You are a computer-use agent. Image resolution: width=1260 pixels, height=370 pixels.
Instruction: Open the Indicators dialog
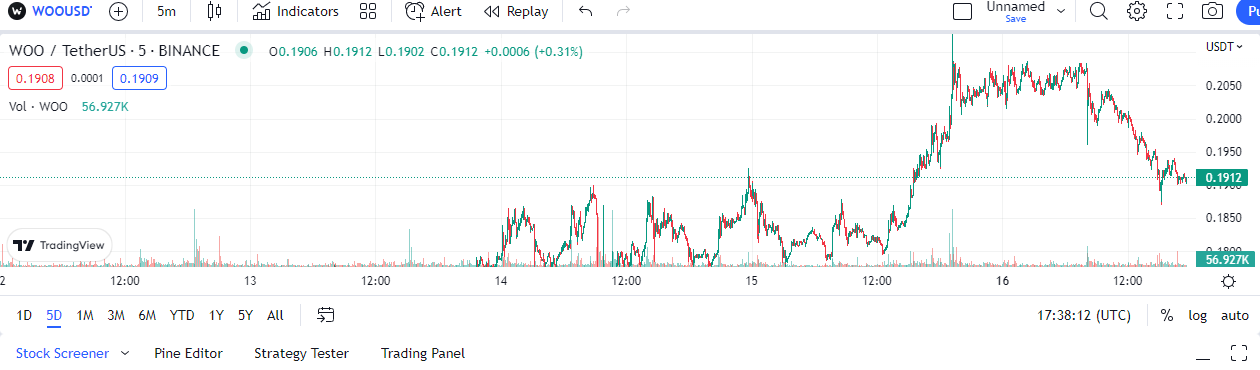295,12
